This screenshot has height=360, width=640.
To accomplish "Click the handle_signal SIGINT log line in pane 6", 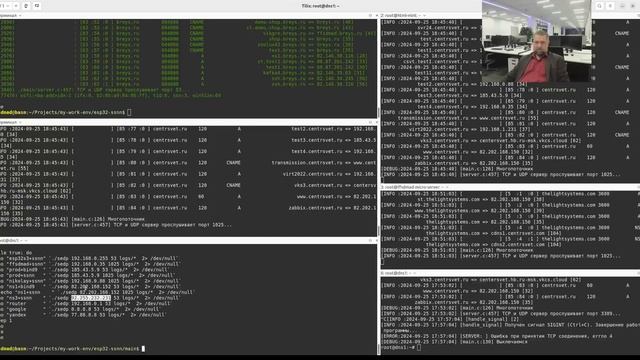I will click(x=510, y=328).
